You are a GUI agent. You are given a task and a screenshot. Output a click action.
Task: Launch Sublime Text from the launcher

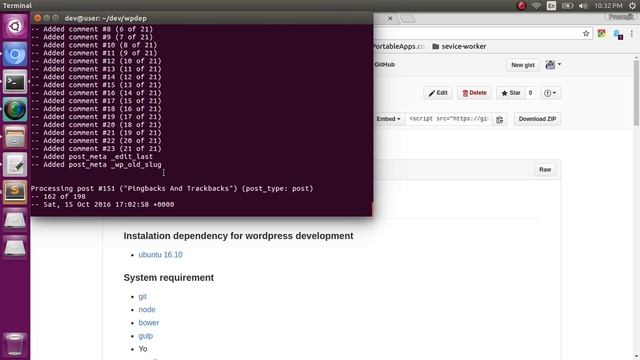pos(15,192)
